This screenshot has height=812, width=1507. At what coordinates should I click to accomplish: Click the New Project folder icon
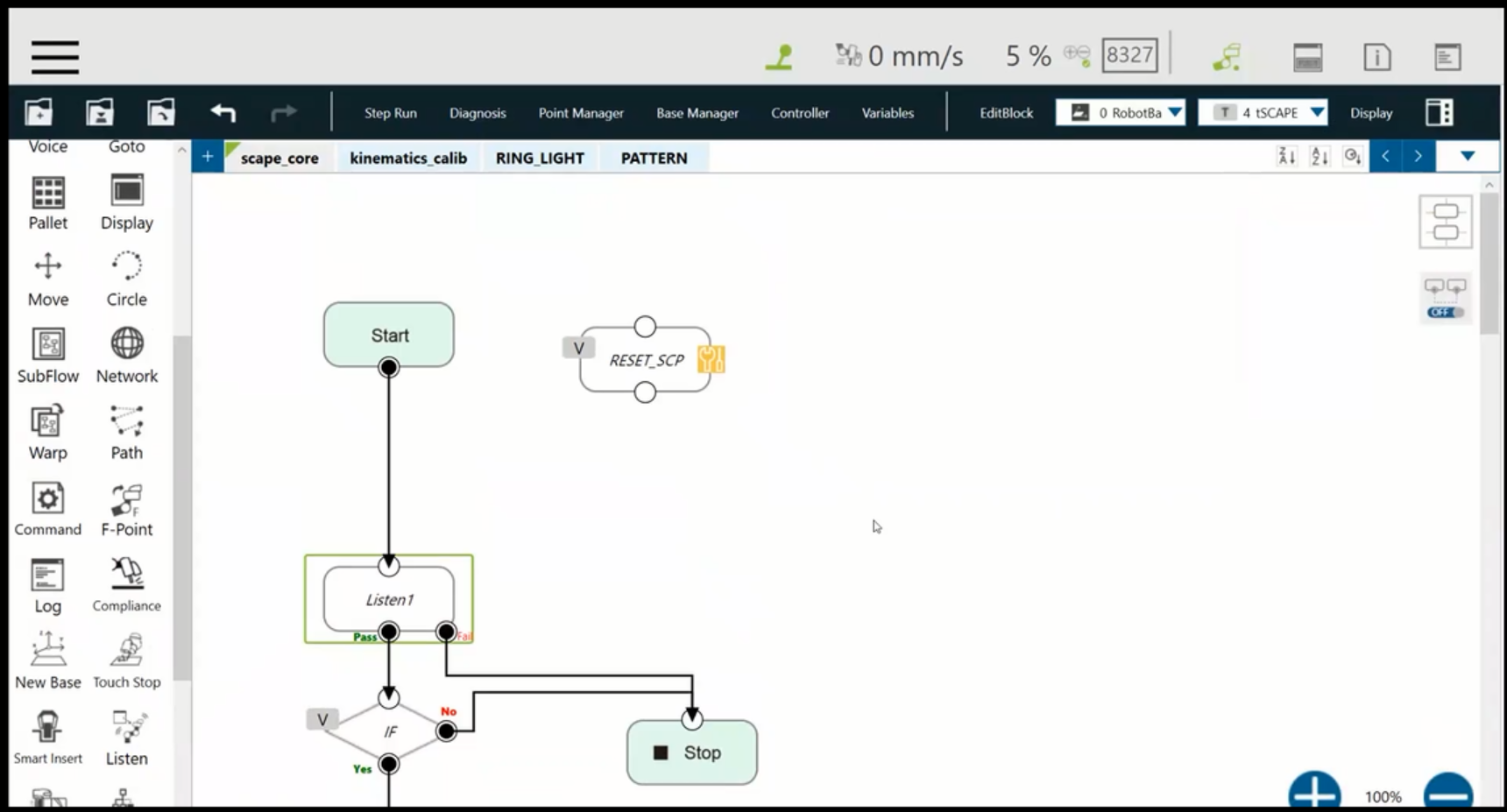pyautogui.click(x=39, y=112)
